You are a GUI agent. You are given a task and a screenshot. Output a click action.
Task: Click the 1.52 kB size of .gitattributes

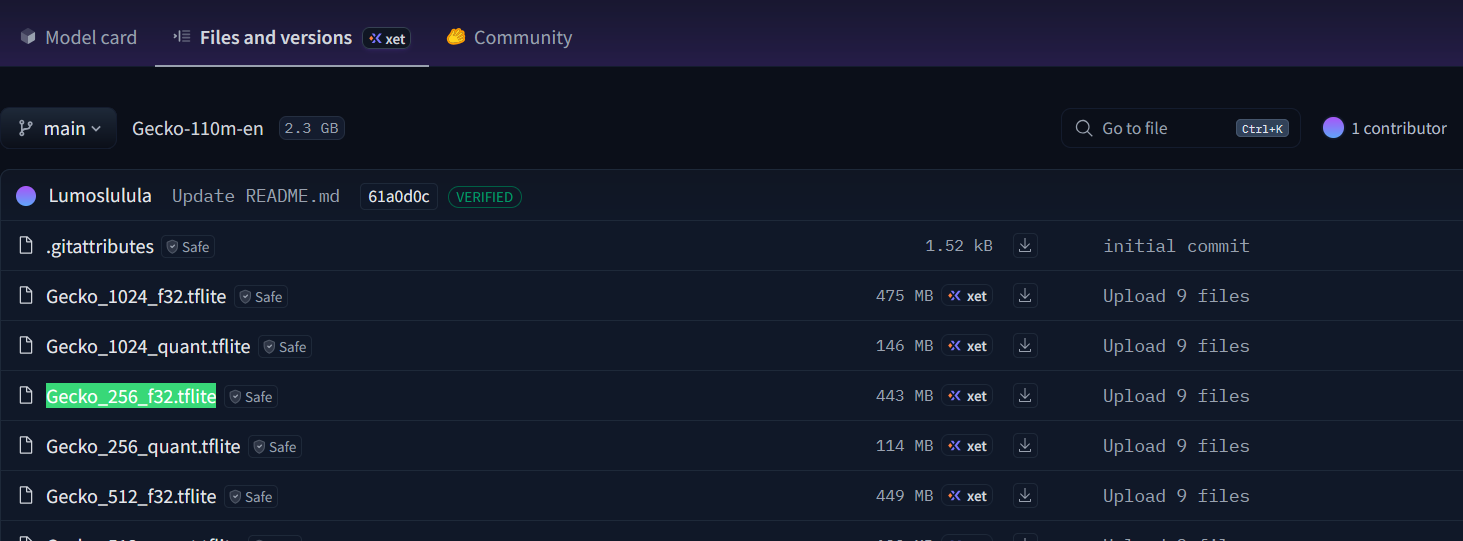pyautogui.click(x=959, y=246)
